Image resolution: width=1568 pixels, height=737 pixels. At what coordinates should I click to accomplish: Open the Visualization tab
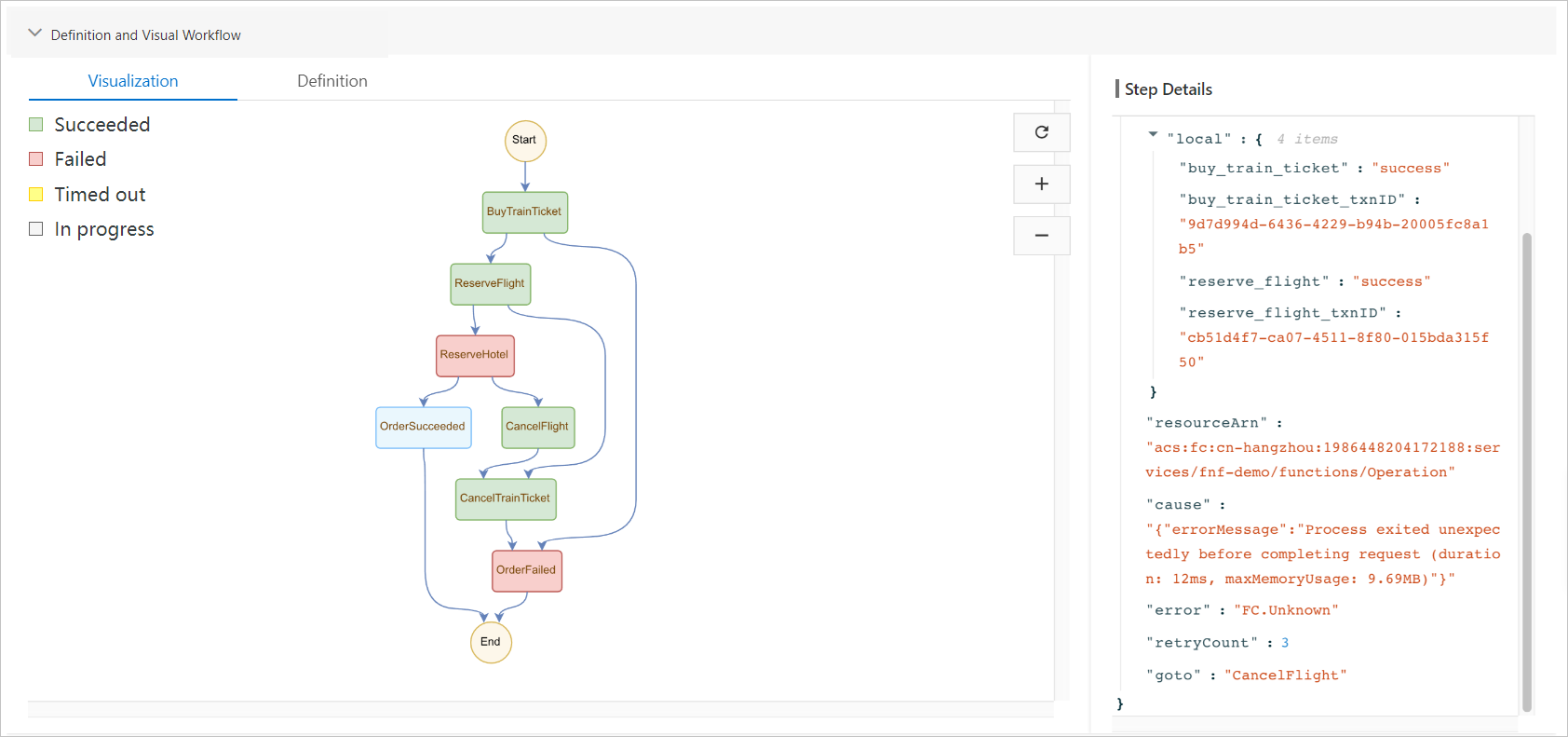133,81
